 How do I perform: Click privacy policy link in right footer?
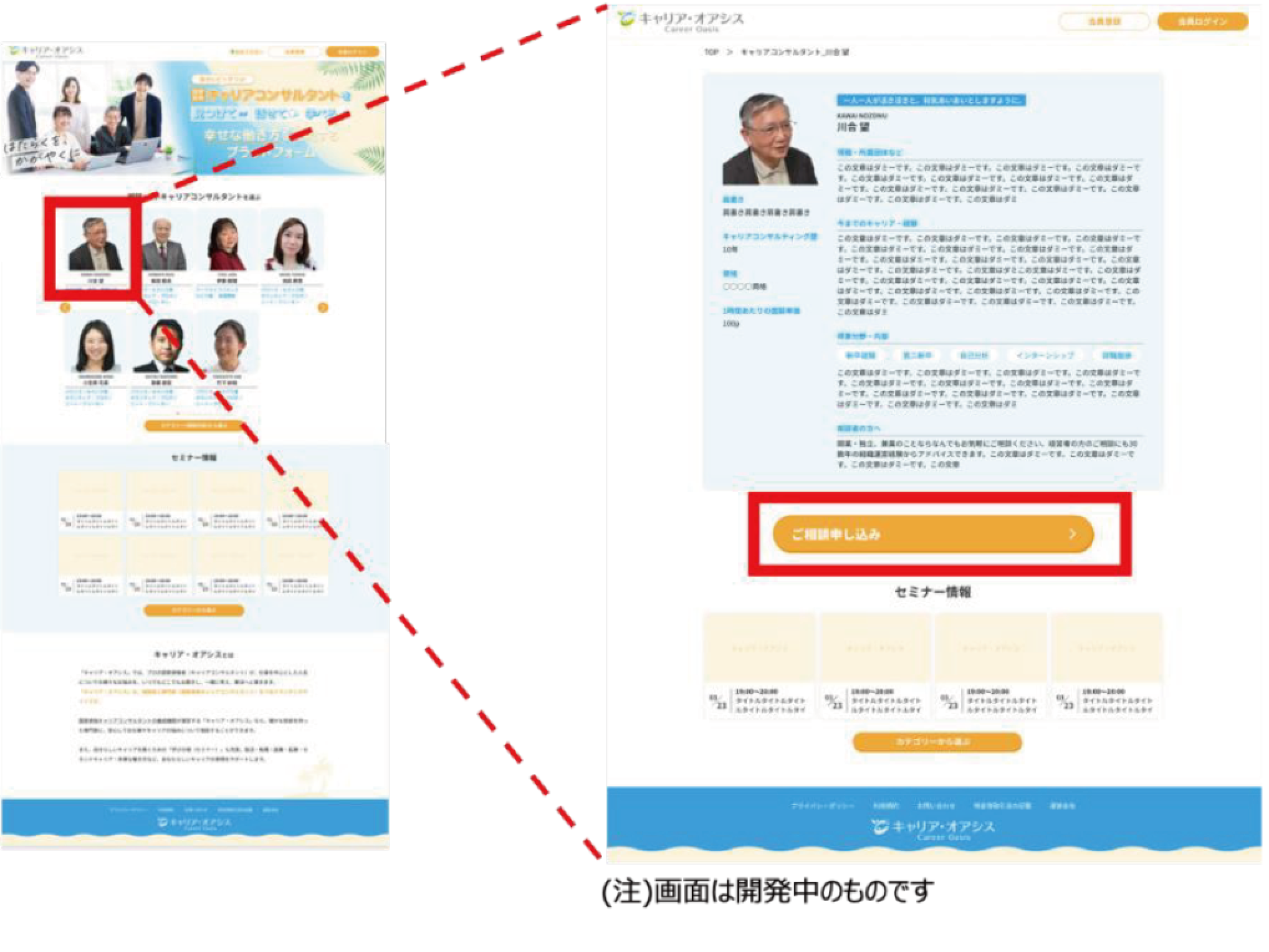tap(822, 806)
